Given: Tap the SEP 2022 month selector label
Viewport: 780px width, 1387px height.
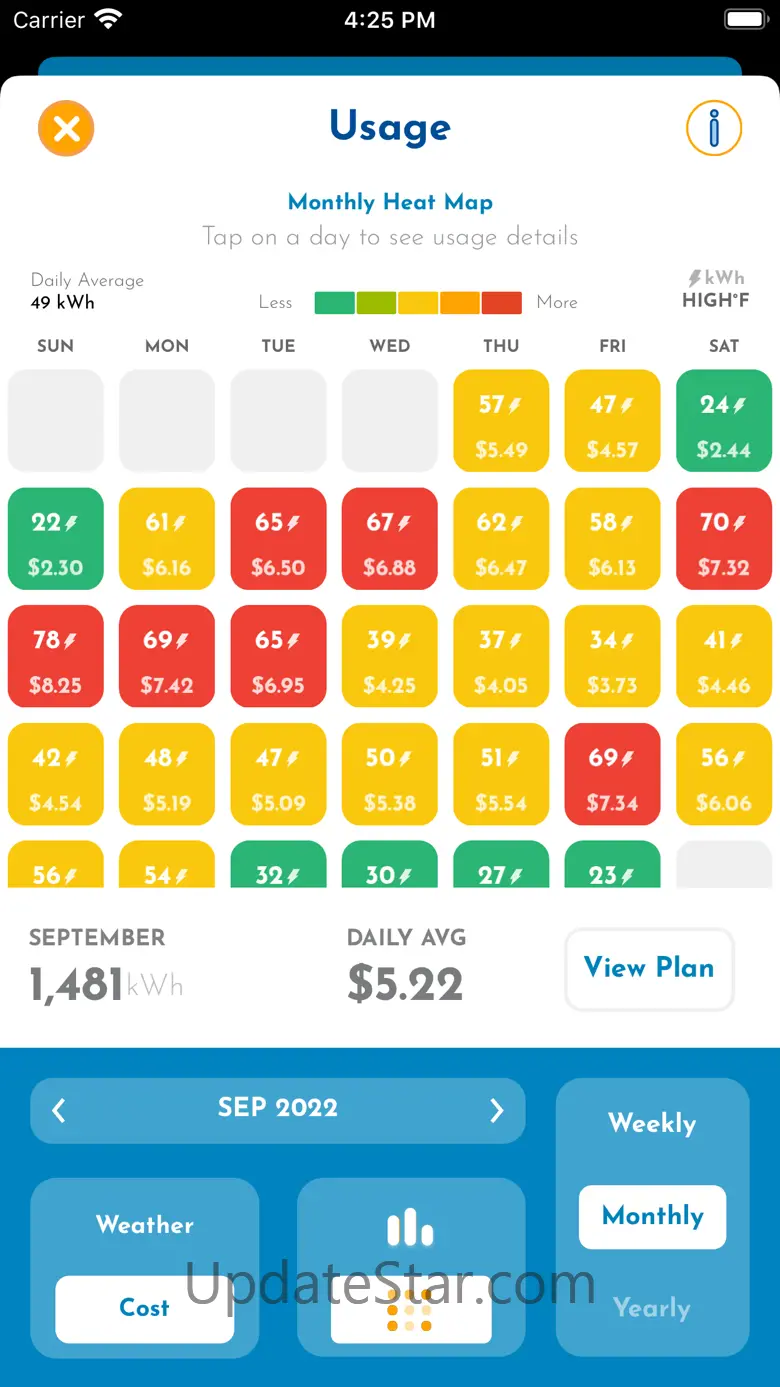Looking at the screenshot, I should point(278,1108).
